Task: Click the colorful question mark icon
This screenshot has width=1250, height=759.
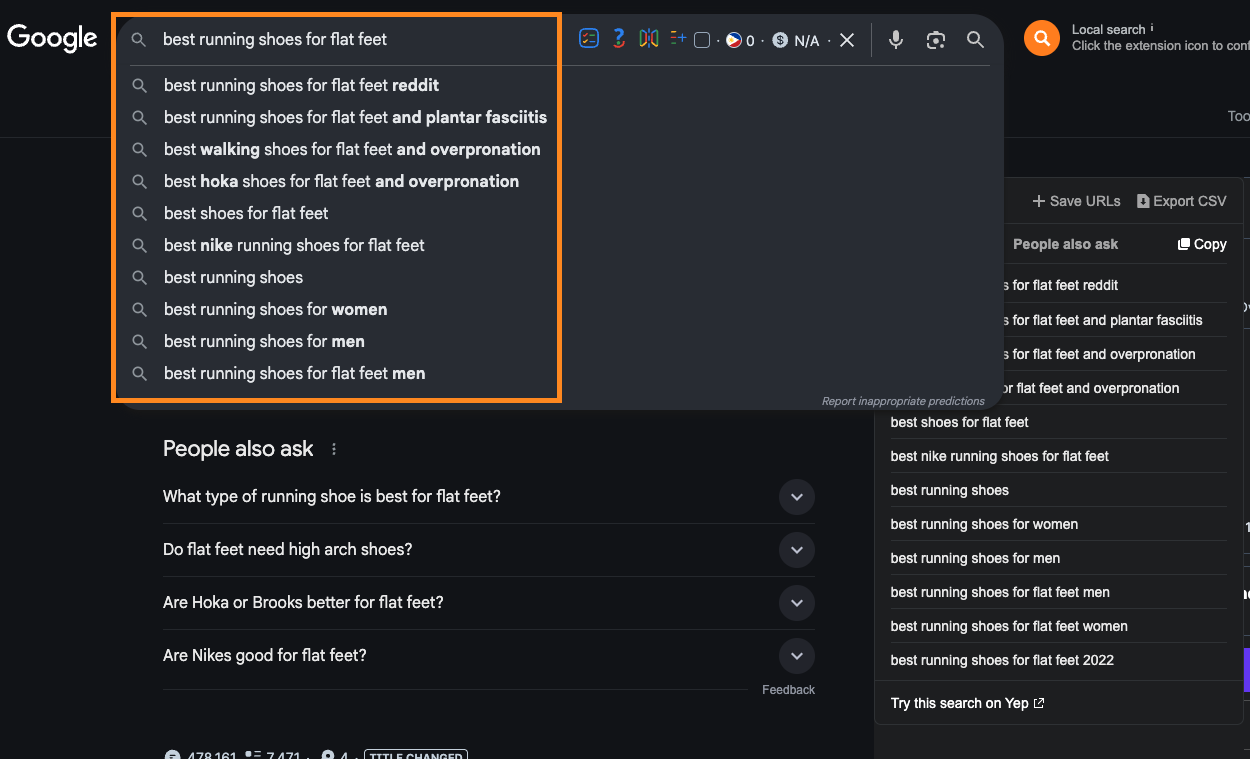Action: pos(619,39)
